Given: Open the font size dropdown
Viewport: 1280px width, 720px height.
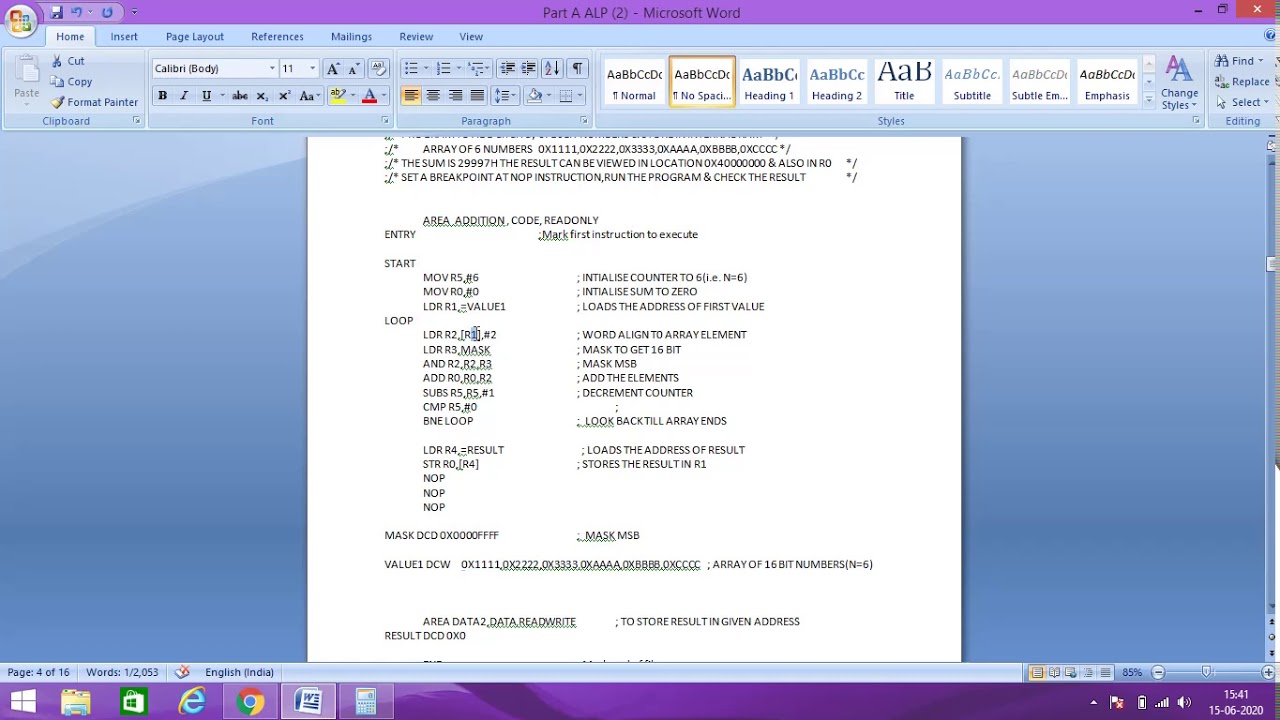Looking at the screenshot, I should pyautogui.click(x=312, y=69).
